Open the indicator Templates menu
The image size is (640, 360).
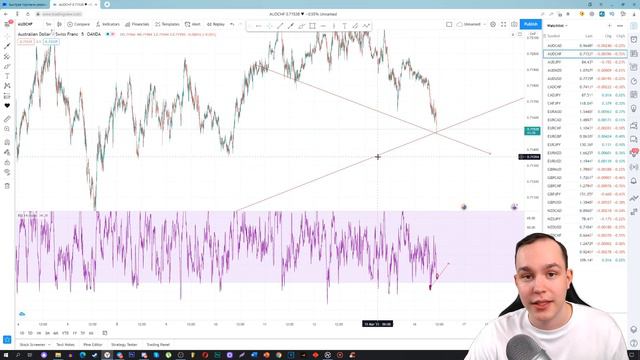[167, 24]
